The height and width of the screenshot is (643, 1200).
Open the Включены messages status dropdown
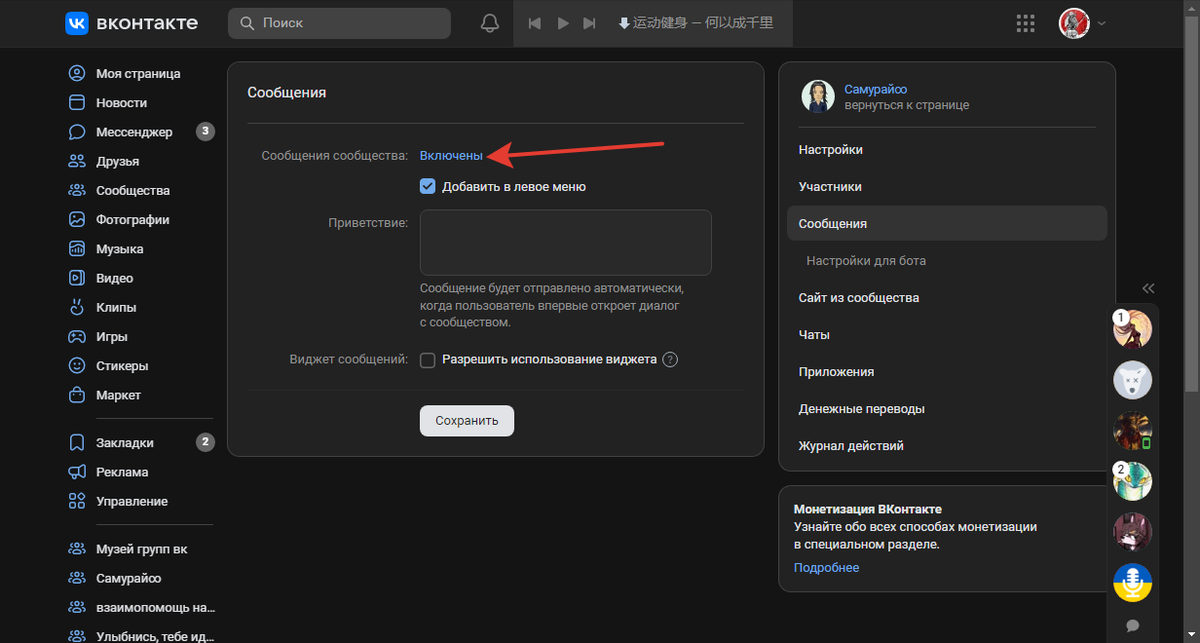[x=451, y=156]
